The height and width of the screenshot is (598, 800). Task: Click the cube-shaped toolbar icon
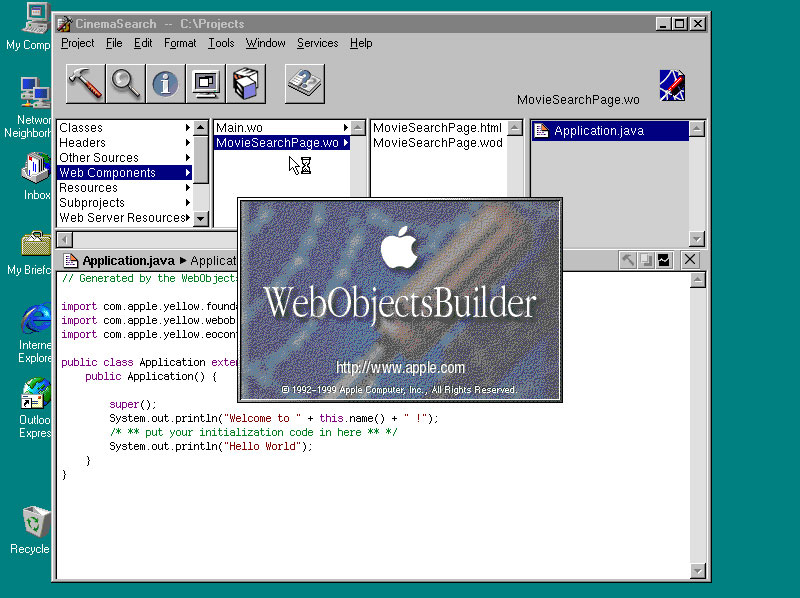click(246, 83)
